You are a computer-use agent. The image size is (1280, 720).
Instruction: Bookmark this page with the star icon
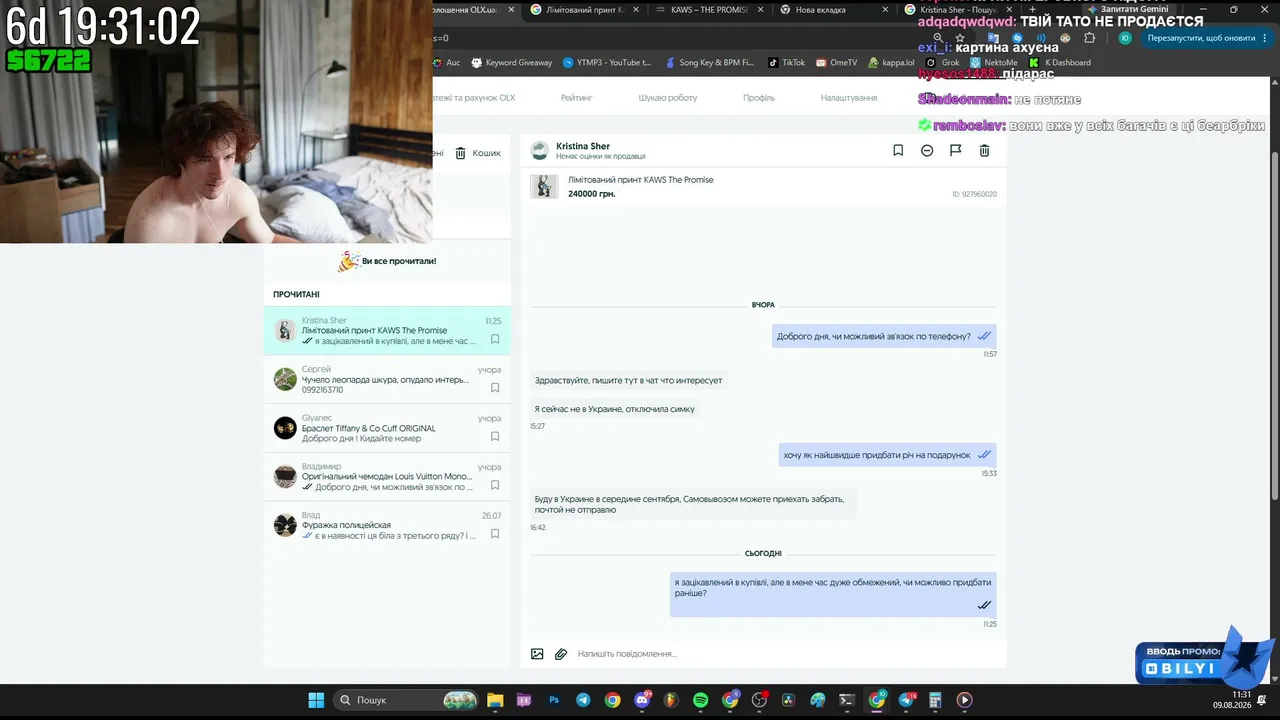click(960, 38)
